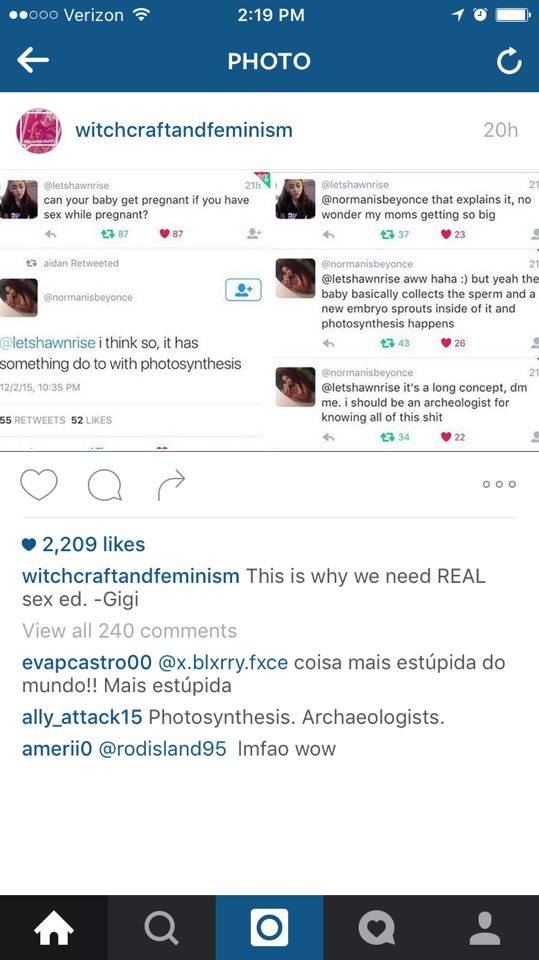539x960 pixels.
Task: Select the center camera tab
Action: click(270, 928)
